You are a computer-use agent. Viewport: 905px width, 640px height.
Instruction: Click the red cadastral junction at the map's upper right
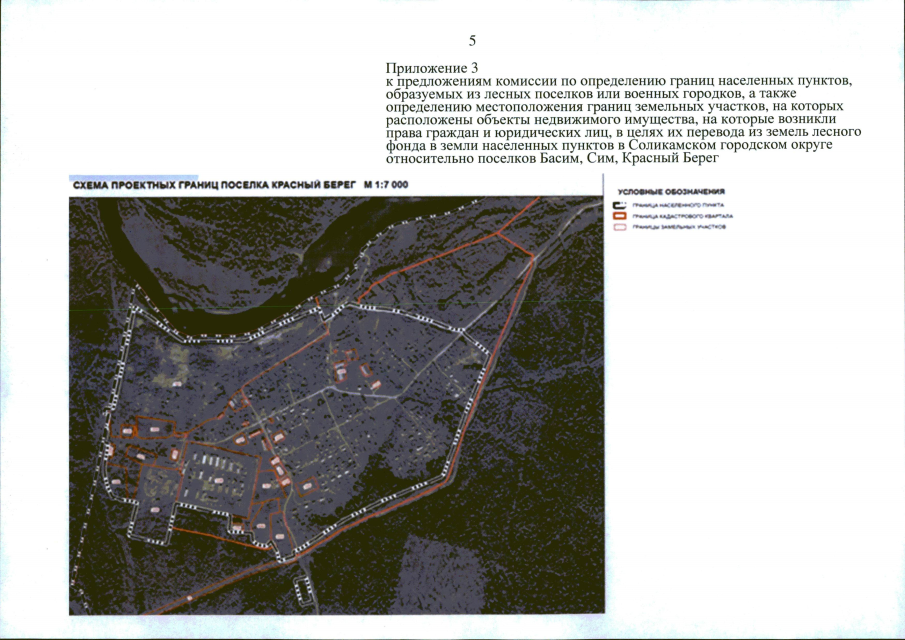(498, 233)
